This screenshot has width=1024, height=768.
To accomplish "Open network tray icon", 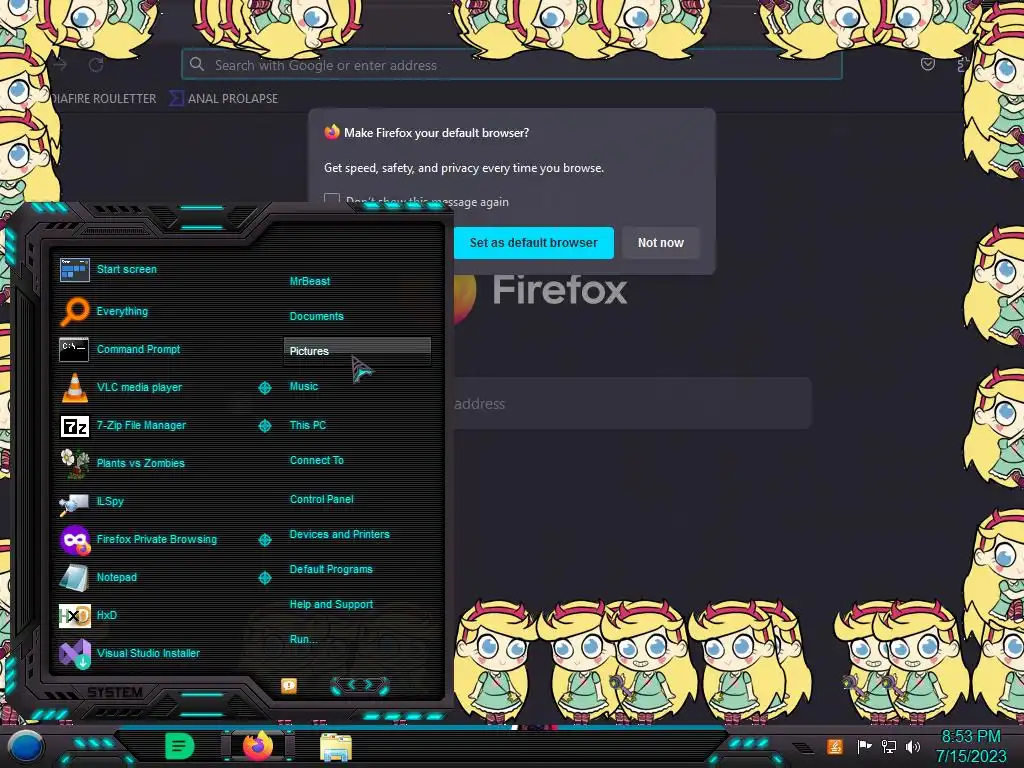I will 889,746.
